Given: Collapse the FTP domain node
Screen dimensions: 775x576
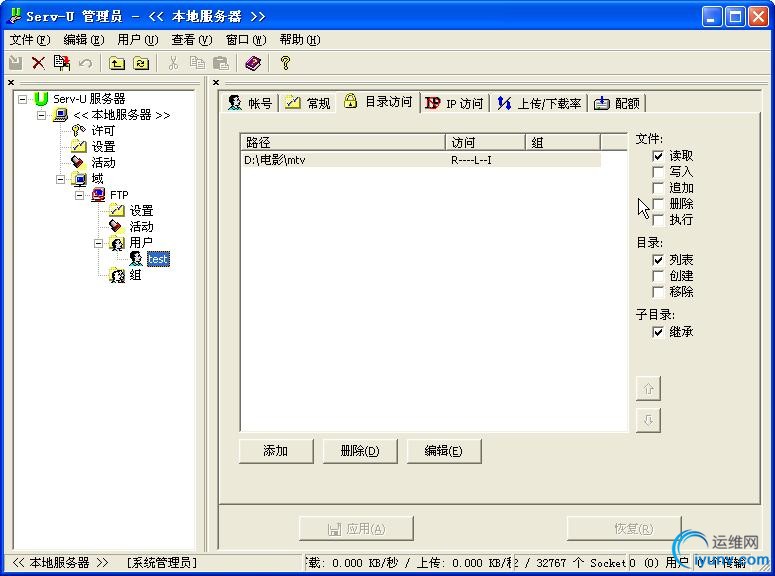Looking at the screenshot, I should click(x=80, y=195).
